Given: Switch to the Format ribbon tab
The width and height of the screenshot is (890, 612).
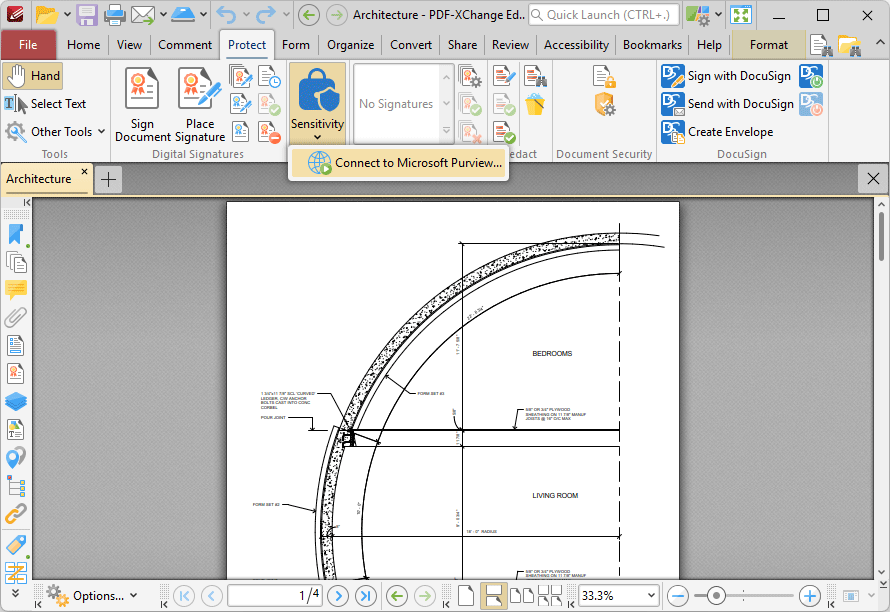Looking at the screenshot, I should pyautogui.click(x=769, y=45).
